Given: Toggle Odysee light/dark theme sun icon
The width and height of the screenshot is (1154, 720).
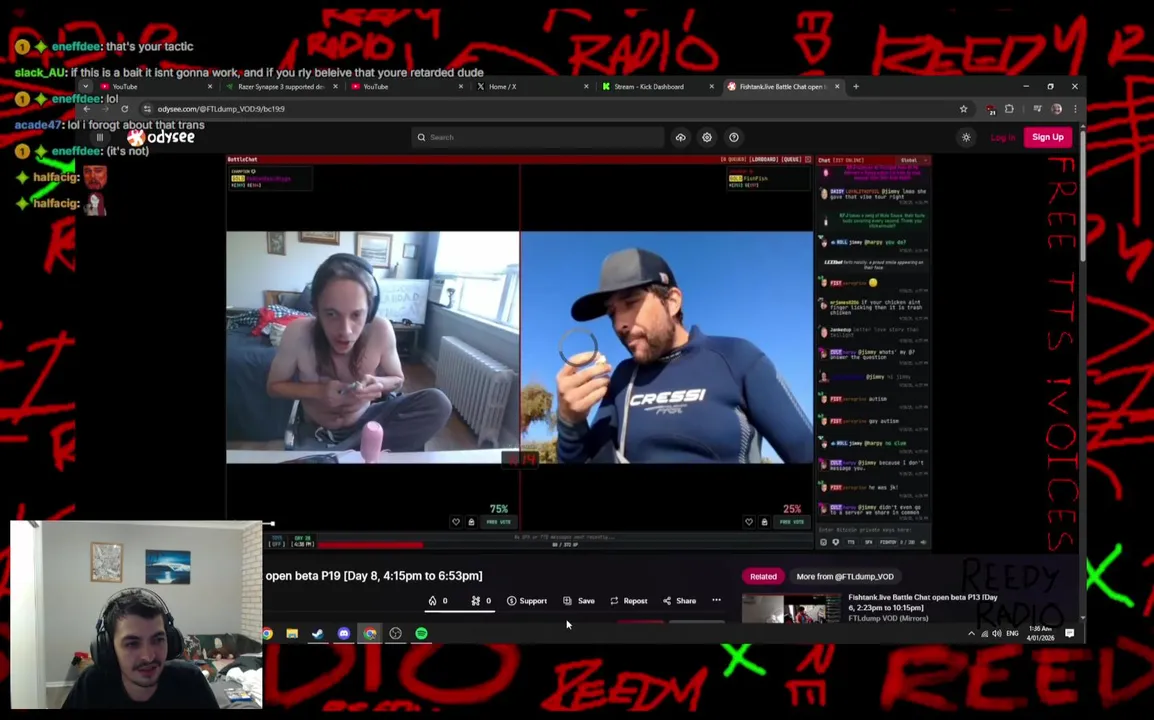Looking at the screenshot, I should pos(966,138).
